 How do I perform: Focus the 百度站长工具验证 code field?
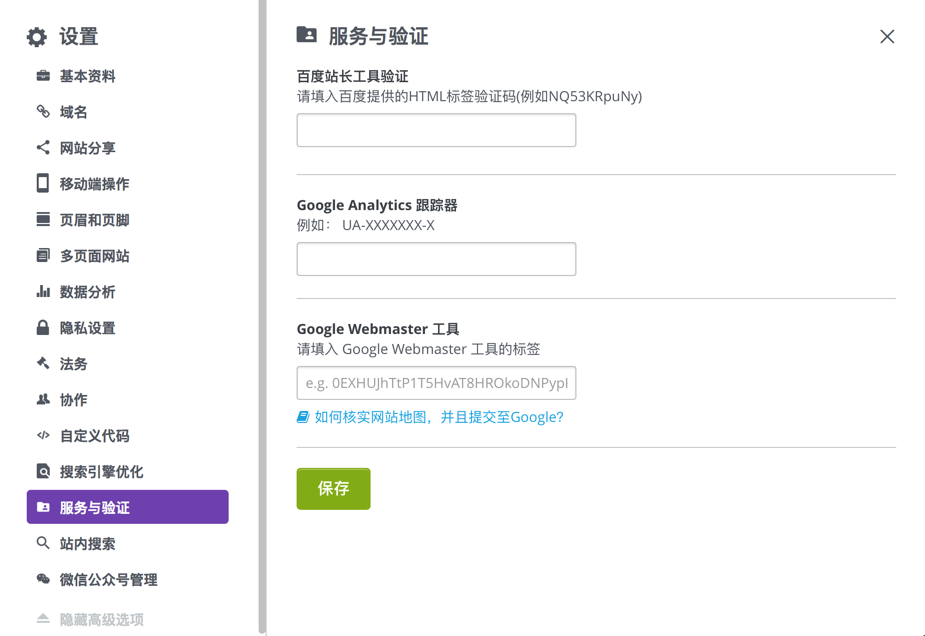pyautogui.click(x=436, y=130)
